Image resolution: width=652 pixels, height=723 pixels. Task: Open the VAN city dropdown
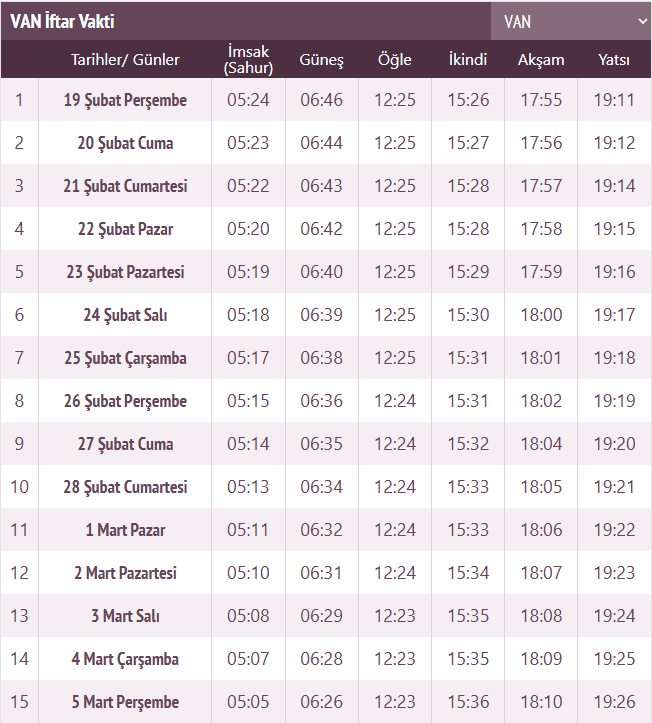tap(571, 22)
